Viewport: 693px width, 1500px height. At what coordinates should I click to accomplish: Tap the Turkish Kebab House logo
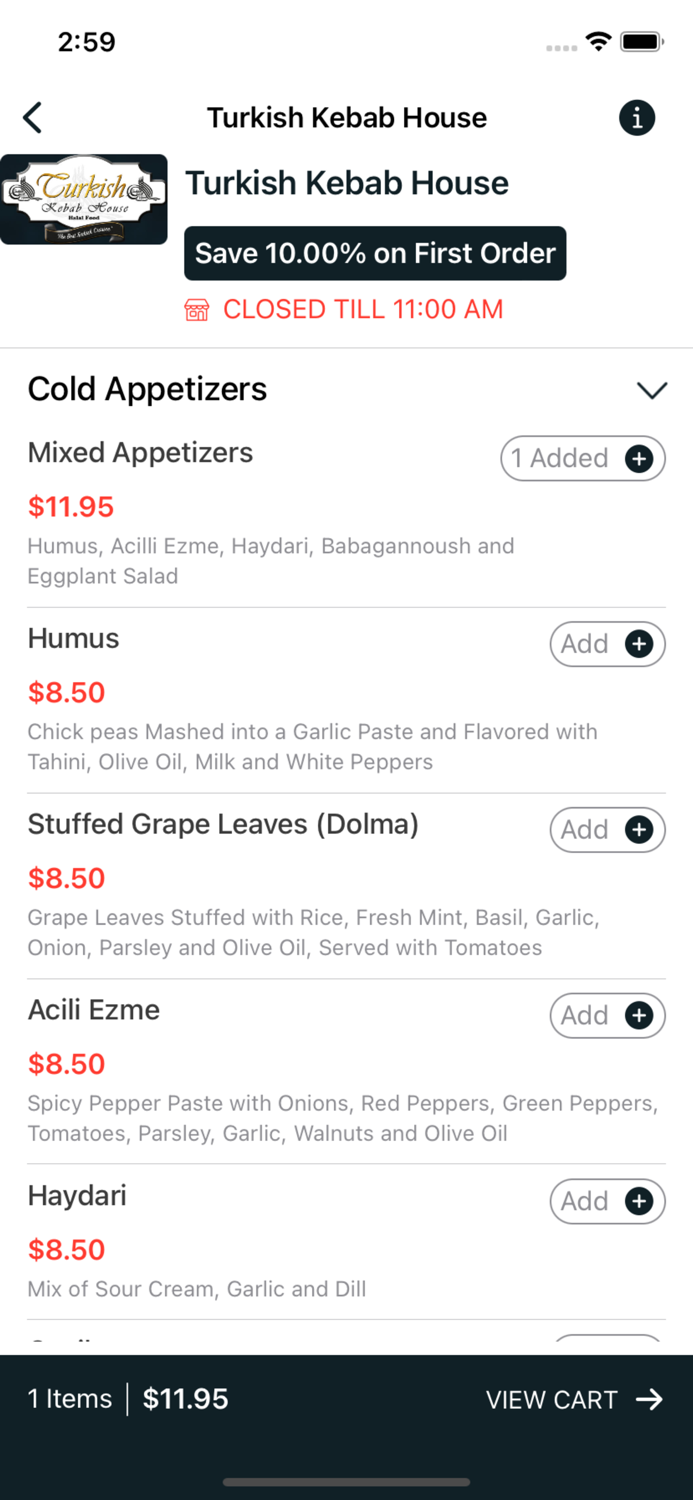click(x=84, y=199)
